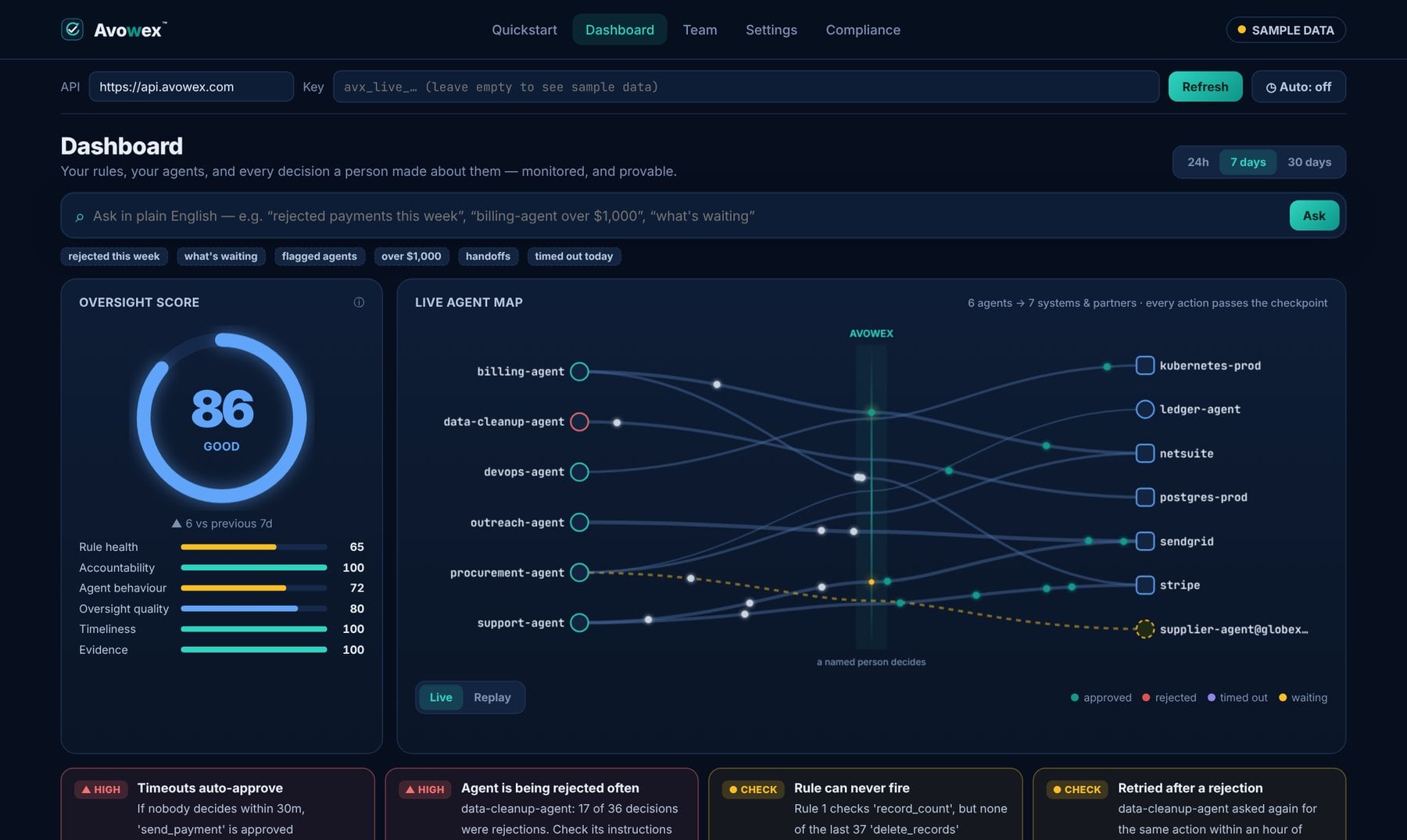This screenshot has height=840, width=1407.
Task: Toggle the Auto: off refresh button
Action: pos(1298,87)
